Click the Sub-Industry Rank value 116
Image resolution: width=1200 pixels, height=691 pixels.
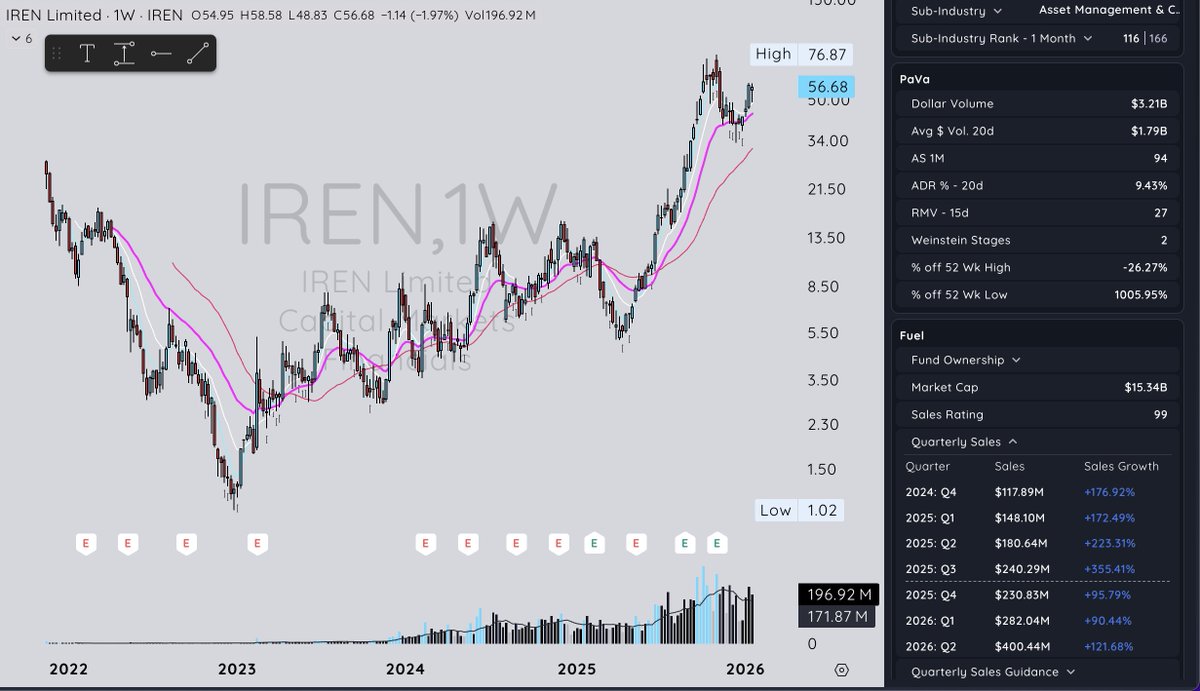point(1130,38)
